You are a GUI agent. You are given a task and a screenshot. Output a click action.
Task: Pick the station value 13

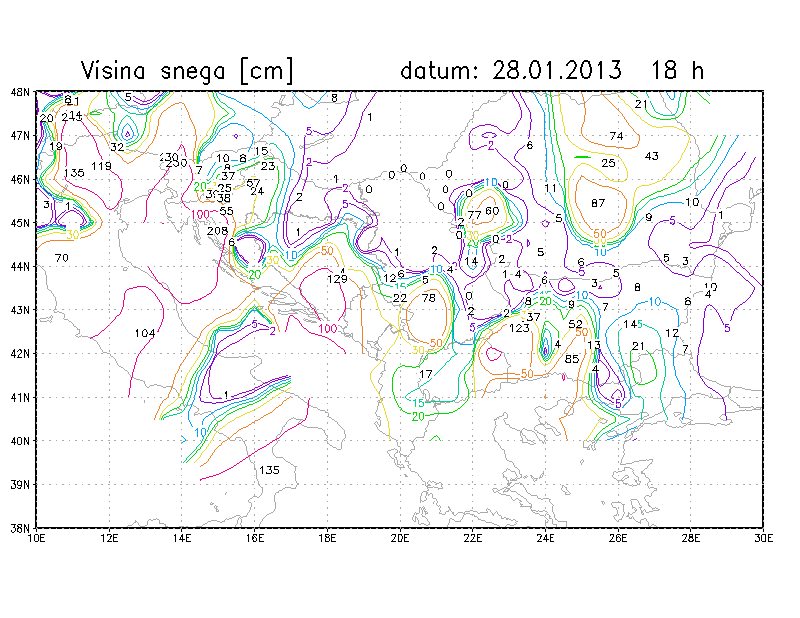594,345
